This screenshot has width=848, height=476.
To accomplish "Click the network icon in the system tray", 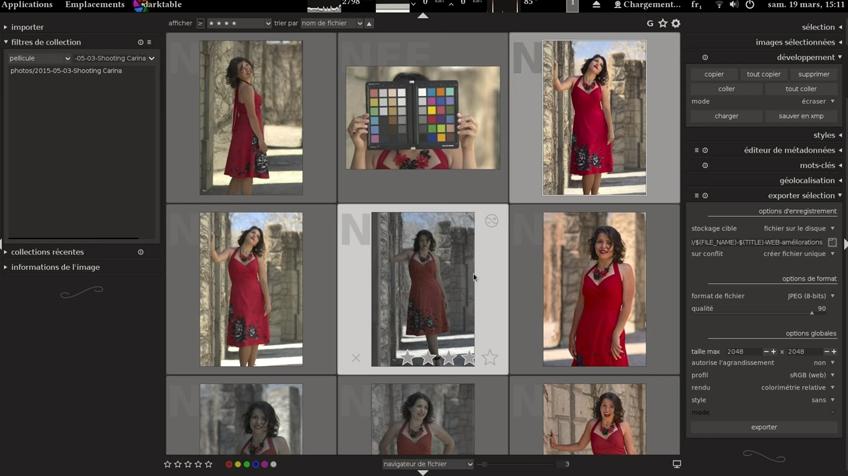I will click(x=719, y=4).
